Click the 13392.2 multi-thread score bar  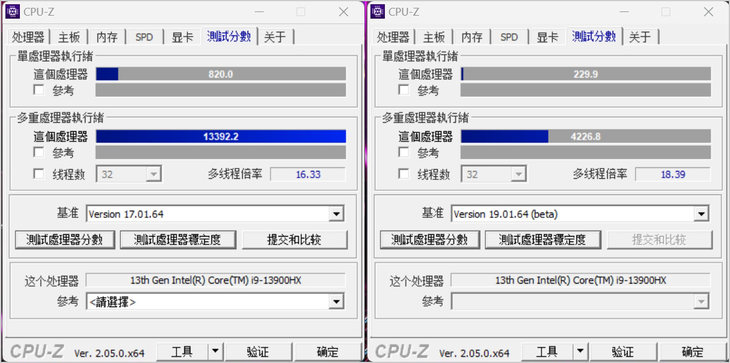tap(221, 136)
